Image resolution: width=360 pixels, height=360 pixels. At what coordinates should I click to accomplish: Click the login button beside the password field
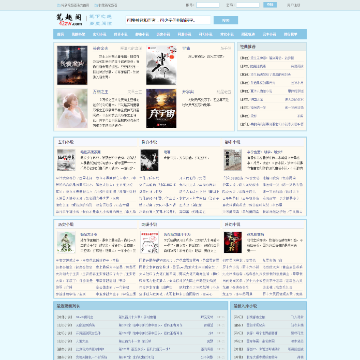[270, 5]
